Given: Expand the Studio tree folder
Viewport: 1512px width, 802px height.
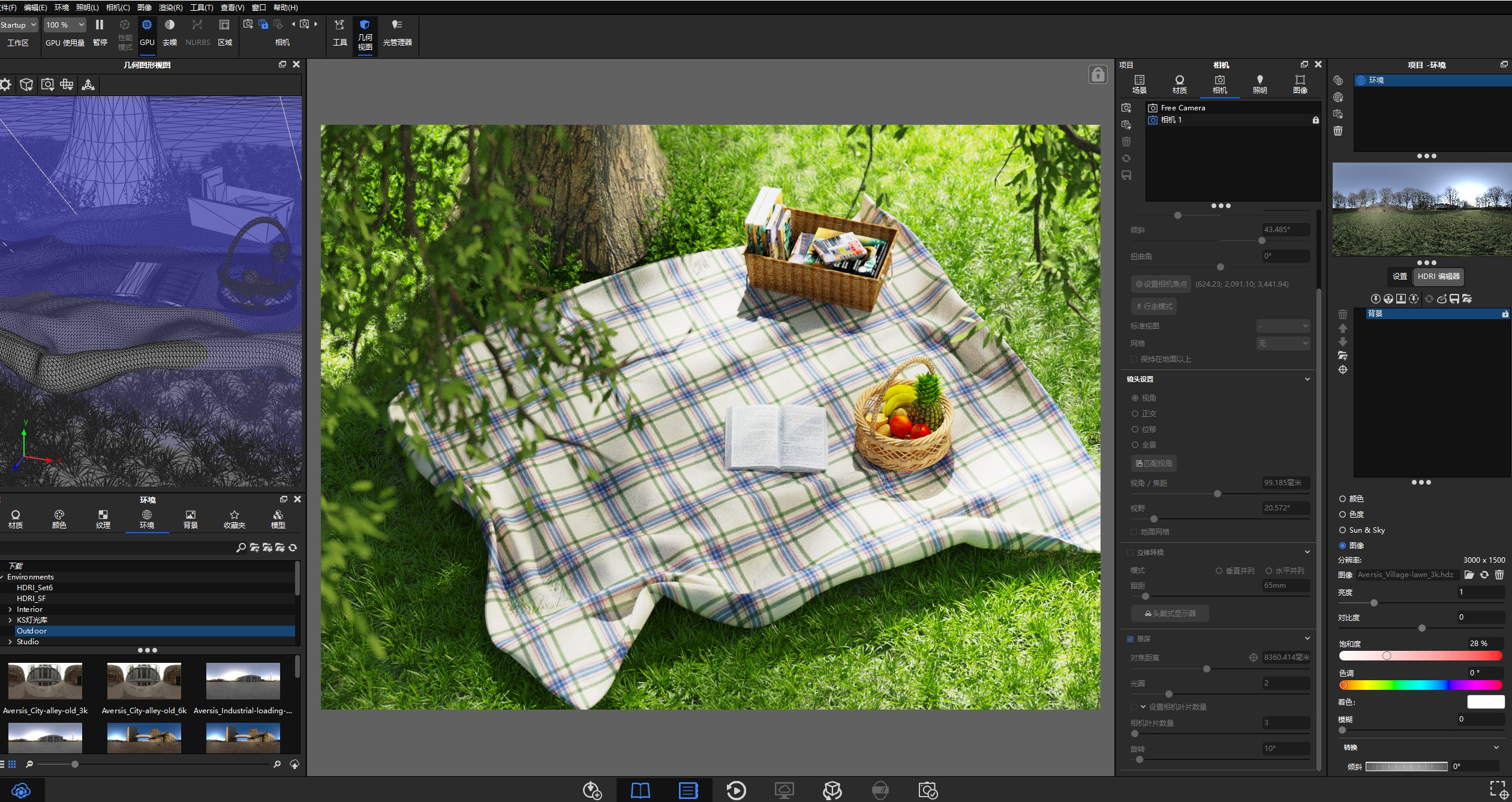Looking at the screenshot, I should [10, 641].
